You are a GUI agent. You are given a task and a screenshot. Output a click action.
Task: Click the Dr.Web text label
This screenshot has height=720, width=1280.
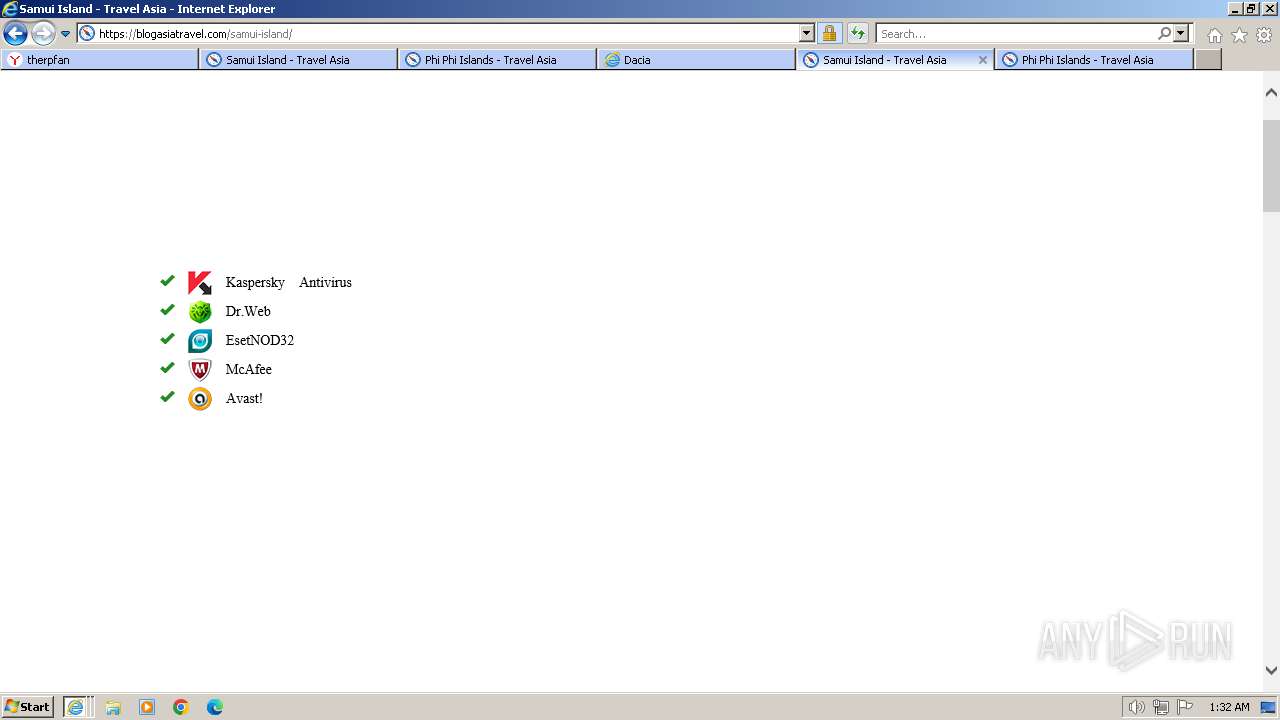tap(248, 312)
